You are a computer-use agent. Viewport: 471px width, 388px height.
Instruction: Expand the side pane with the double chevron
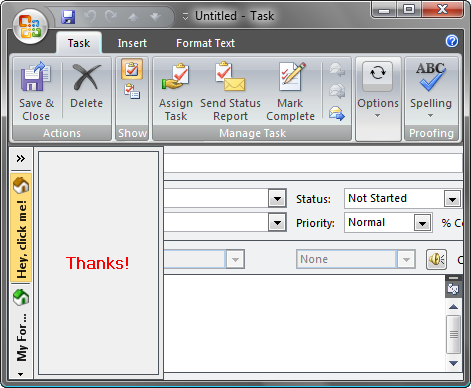[x=21, y=158]
